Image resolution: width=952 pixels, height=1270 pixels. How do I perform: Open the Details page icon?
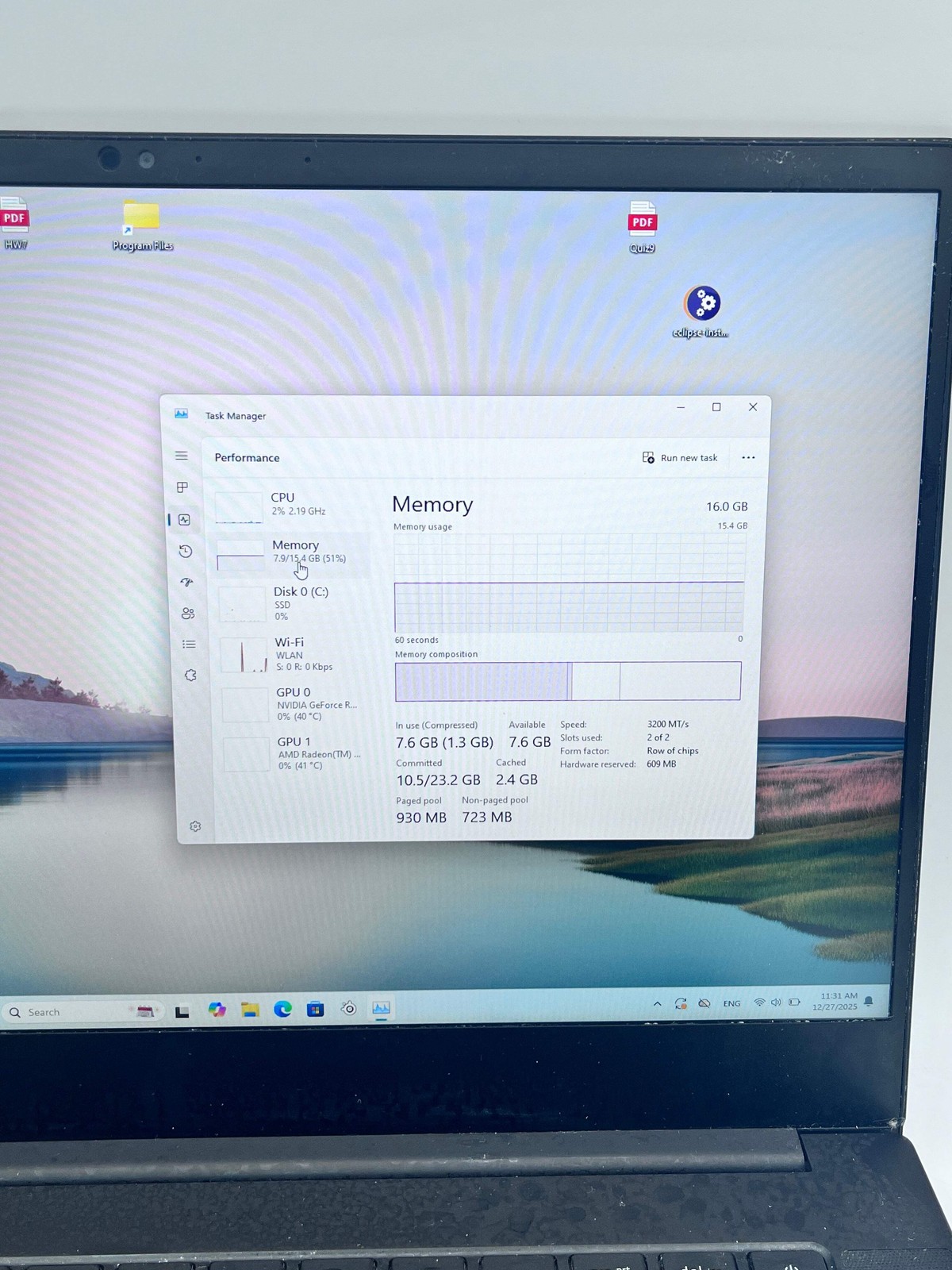pos(189,644)
